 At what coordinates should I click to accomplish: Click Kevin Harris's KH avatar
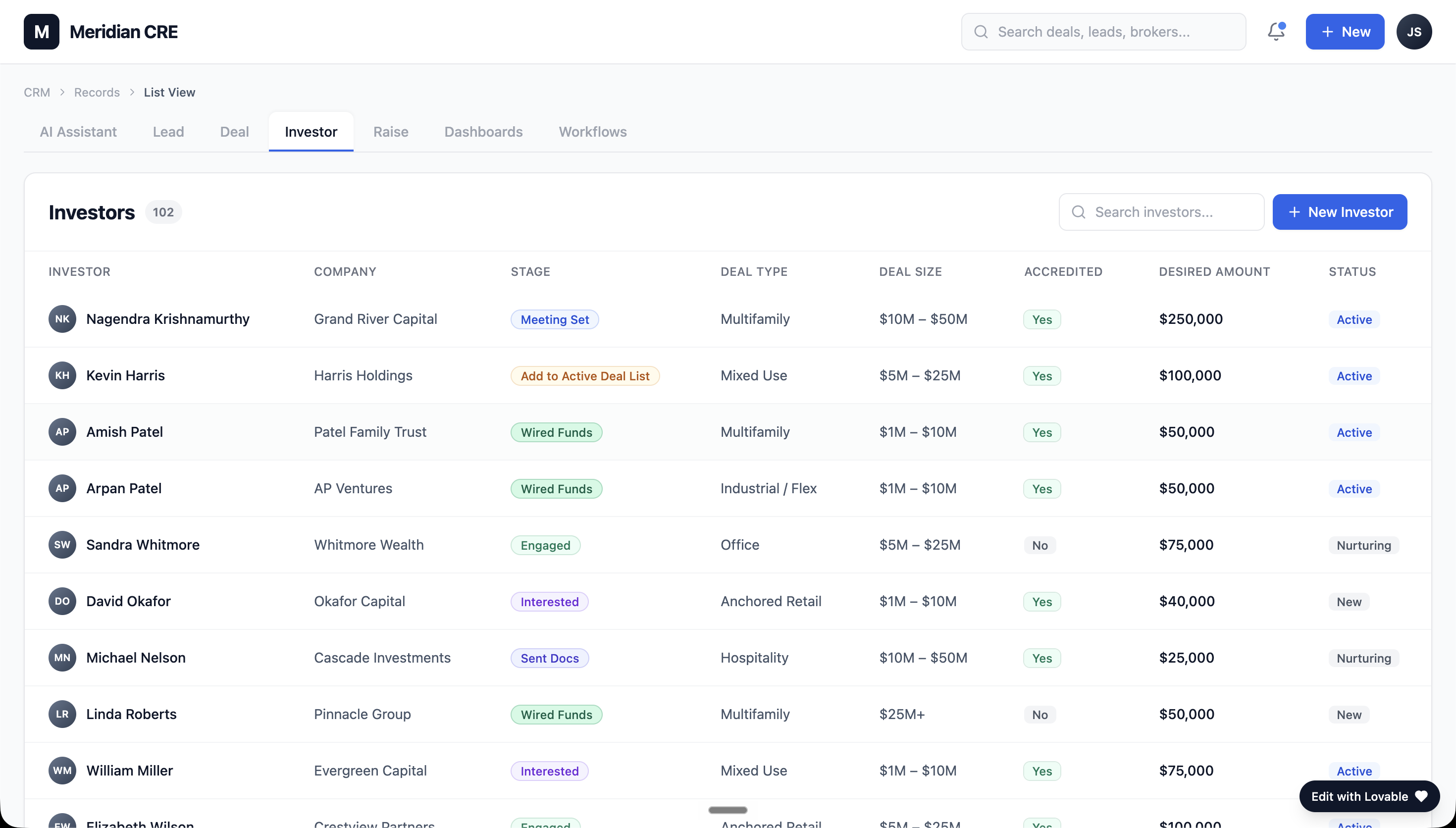(62, 375)
